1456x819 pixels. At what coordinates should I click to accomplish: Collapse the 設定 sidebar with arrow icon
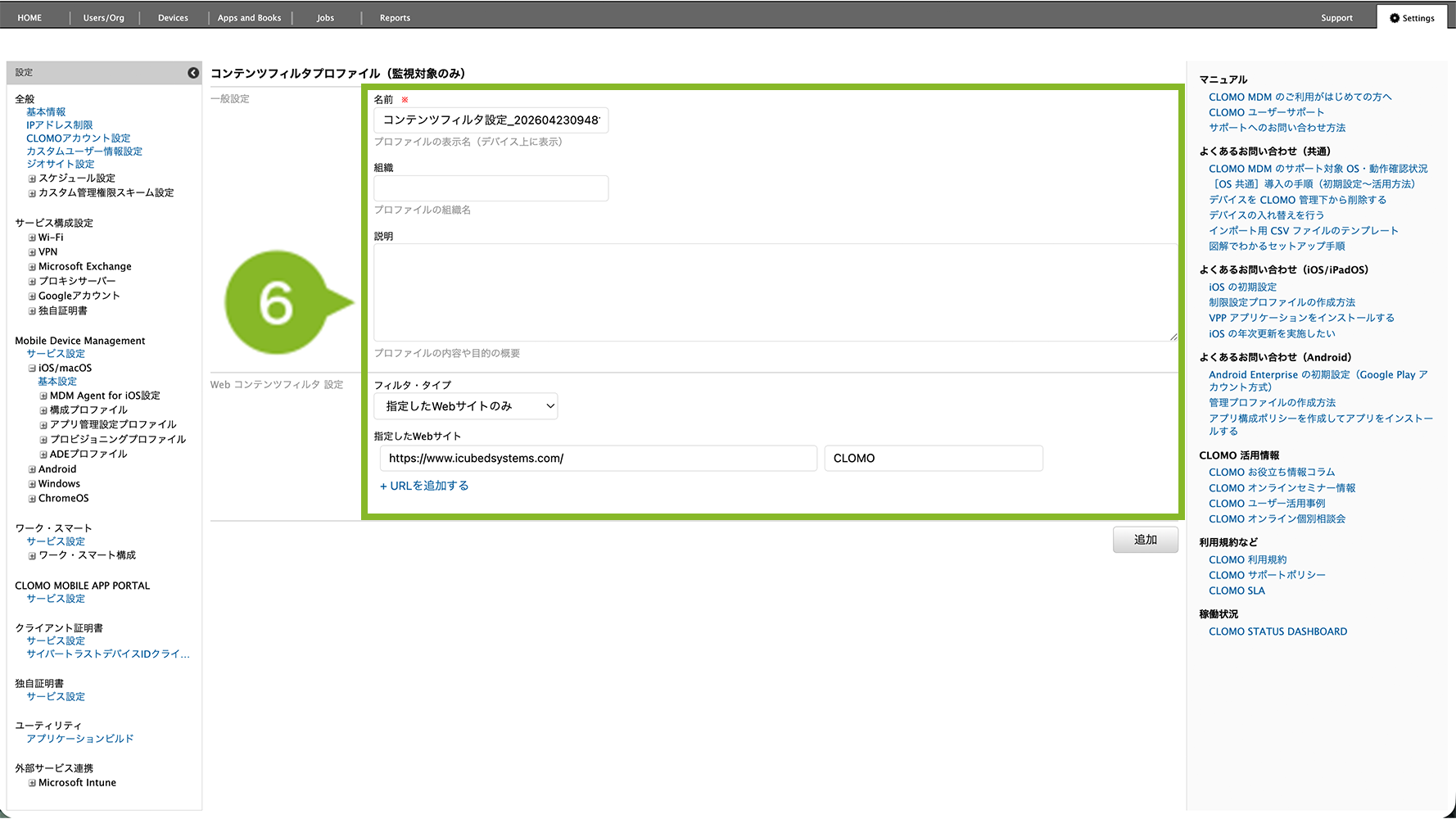pos(193,73)
